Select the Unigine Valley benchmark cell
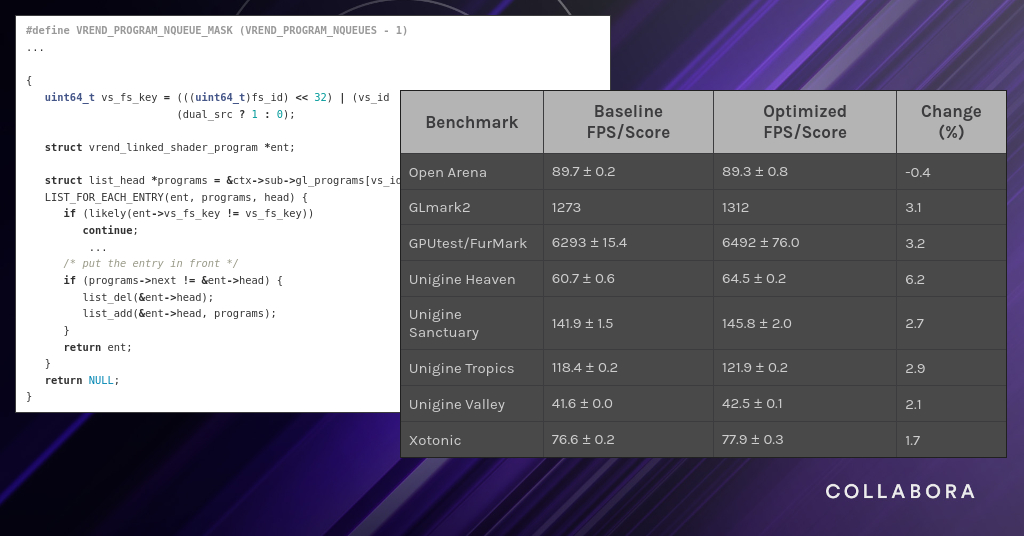The height and width of the screenshot is (536, 1024). (472, 404)
